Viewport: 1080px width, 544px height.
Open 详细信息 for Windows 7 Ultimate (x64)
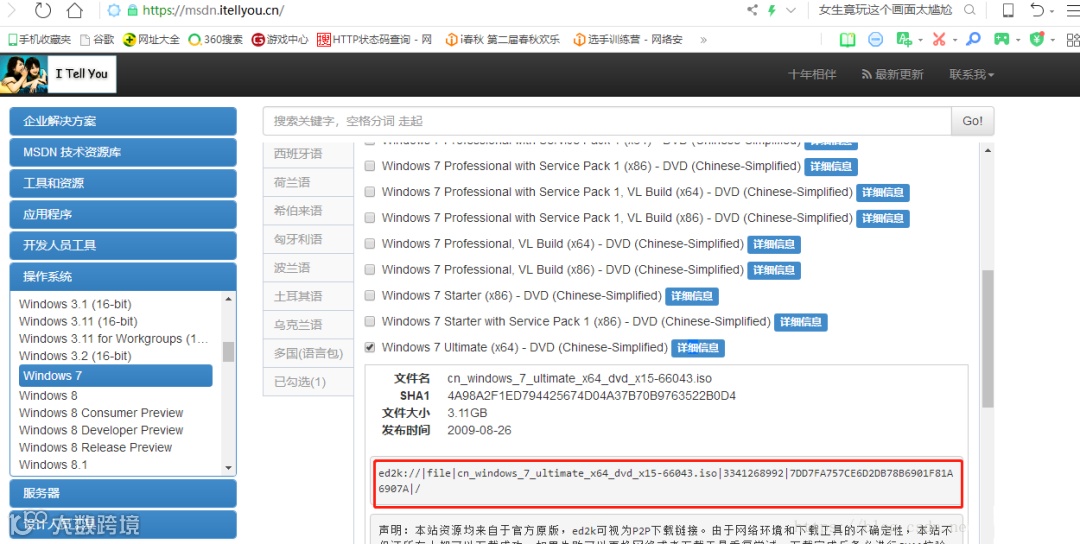click(x=698, y=348)
